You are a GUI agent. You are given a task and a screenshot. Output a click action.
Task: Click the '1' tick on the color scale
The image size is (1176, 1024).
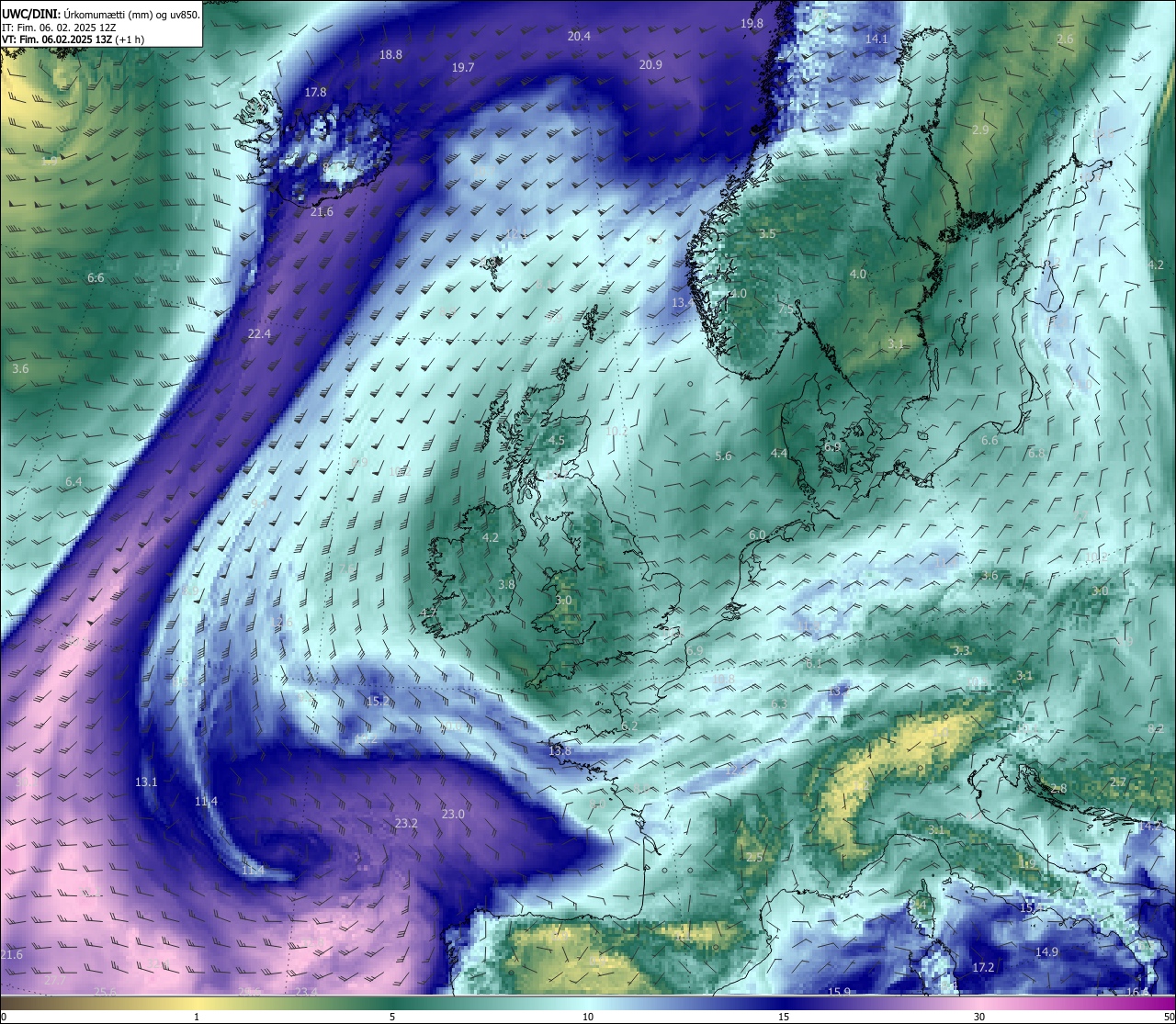[x=197, y=1017]
